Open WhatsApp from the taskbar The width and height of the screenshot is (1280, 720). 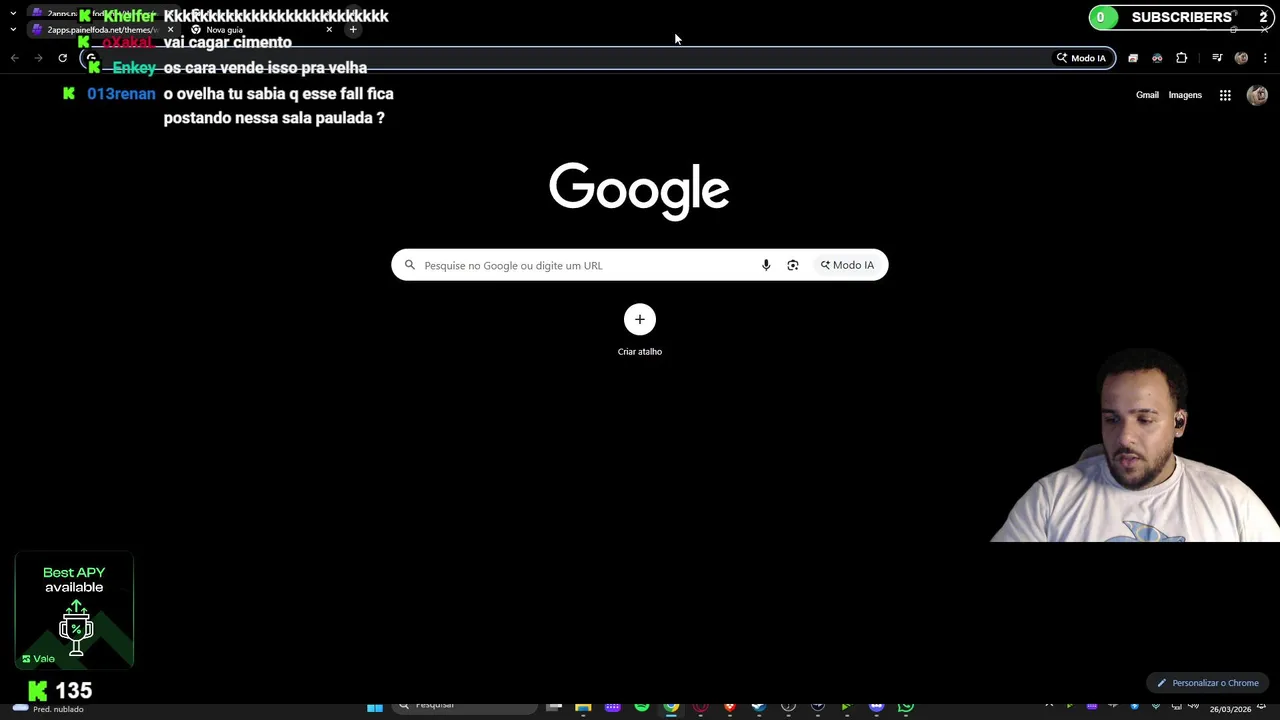click(906, 707)
